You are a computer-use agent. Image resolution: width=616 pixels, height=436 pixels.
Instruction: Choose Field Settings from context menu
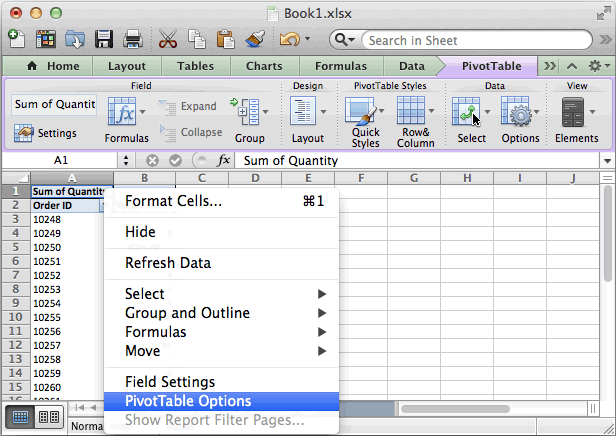(x=222, y=382)
